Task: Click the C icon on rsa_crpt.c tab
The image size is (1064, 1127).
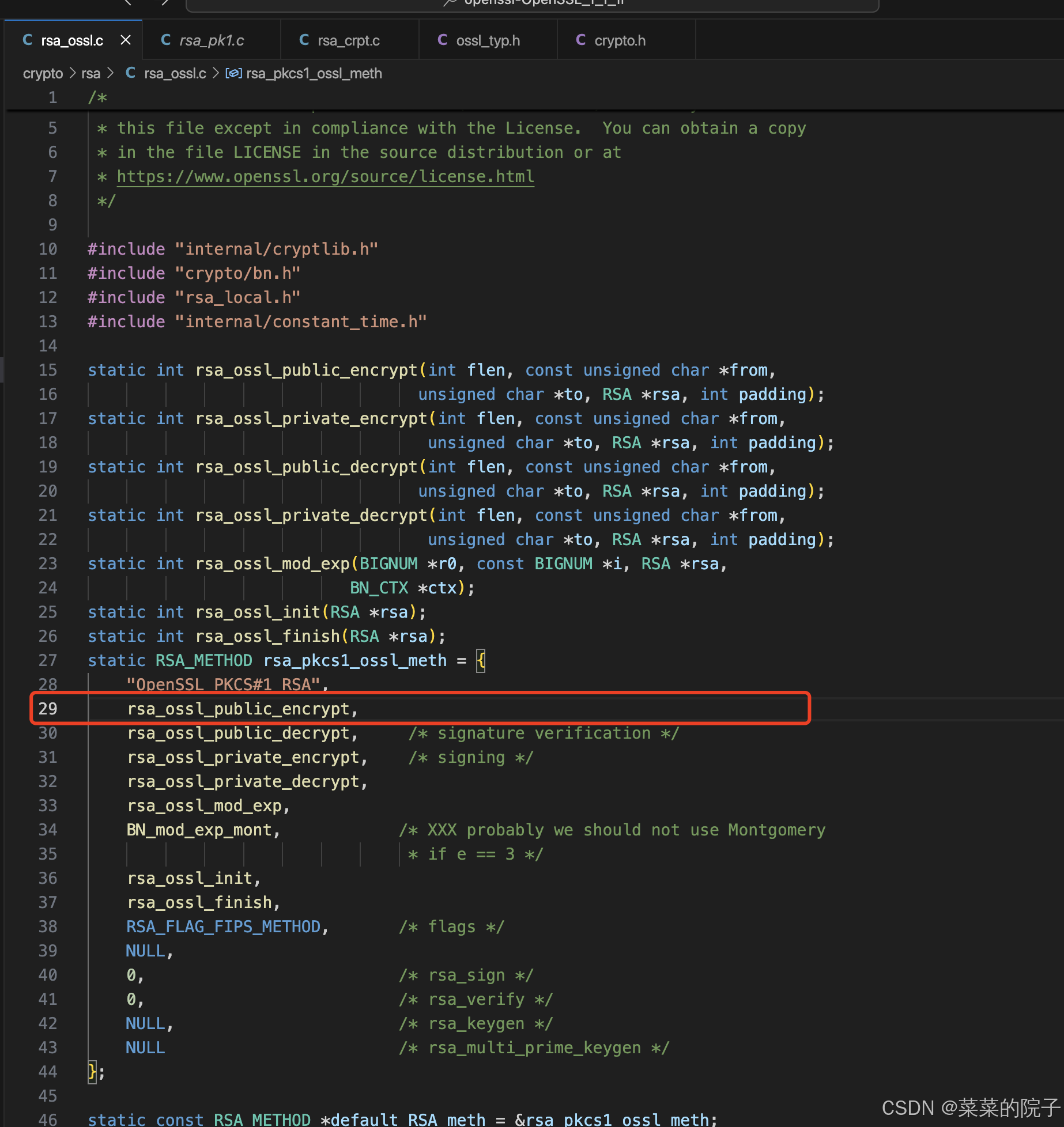Action: tap(304, 40)
